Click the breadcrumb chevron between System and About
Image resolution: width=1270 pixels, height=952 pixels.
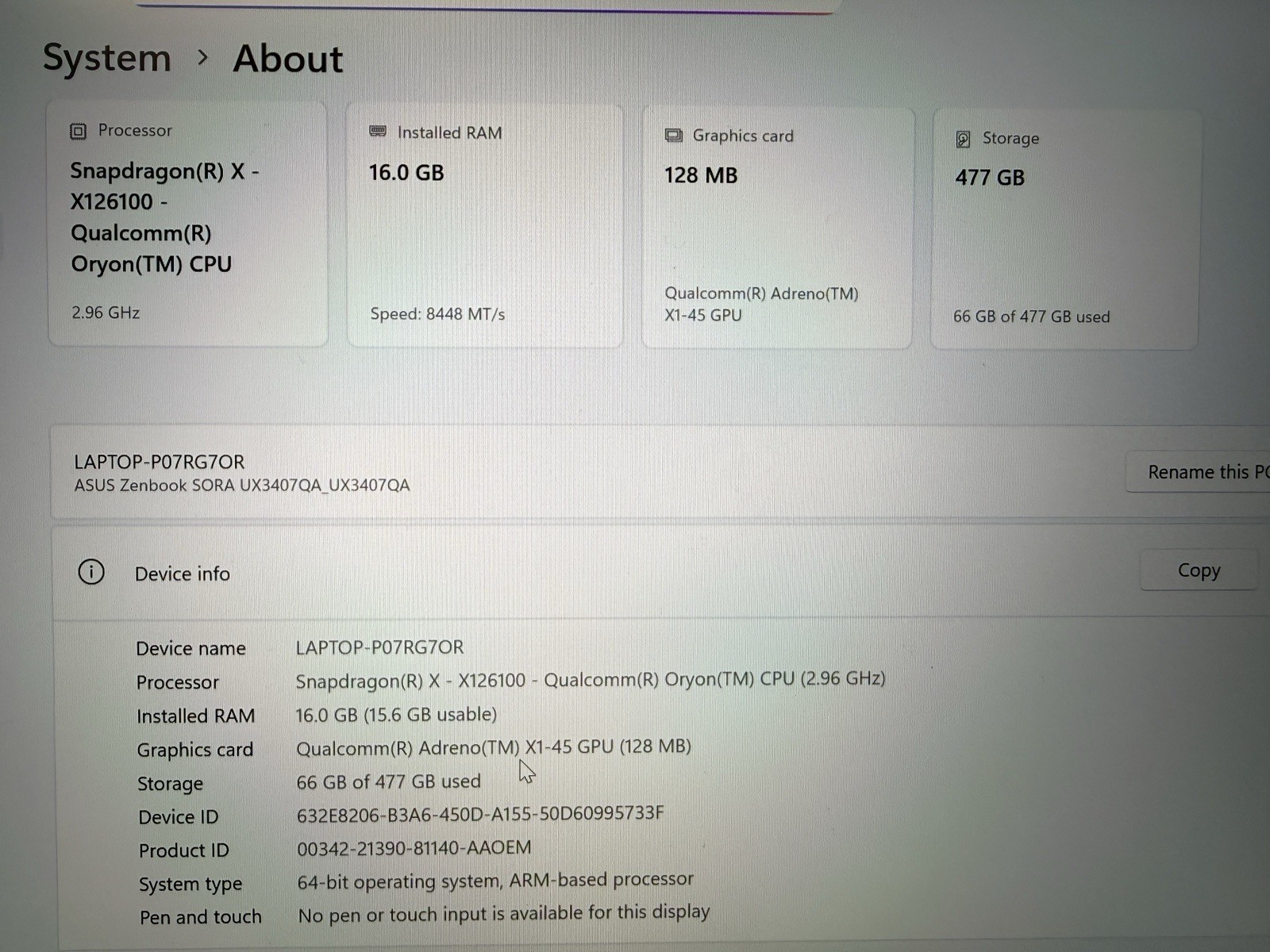pos(203,57)
